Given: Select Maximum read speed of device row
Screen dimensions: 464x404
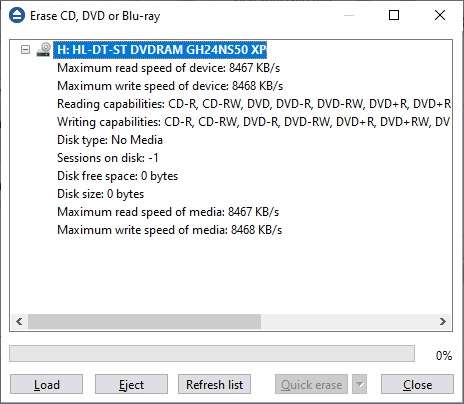Looking at the screenshot, I should click(169, 68).
